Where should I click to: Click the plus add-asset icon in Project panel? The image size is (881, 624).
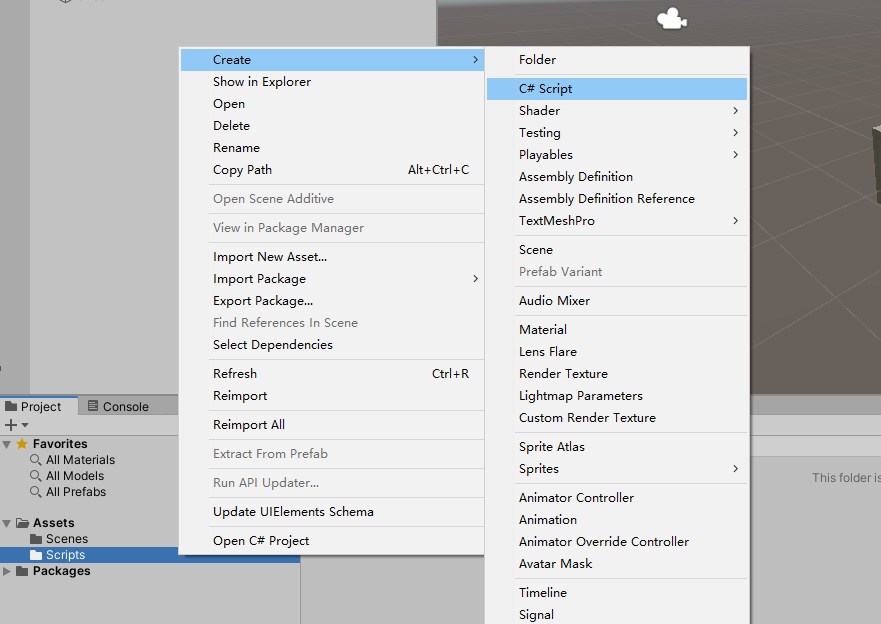[11, 425]
